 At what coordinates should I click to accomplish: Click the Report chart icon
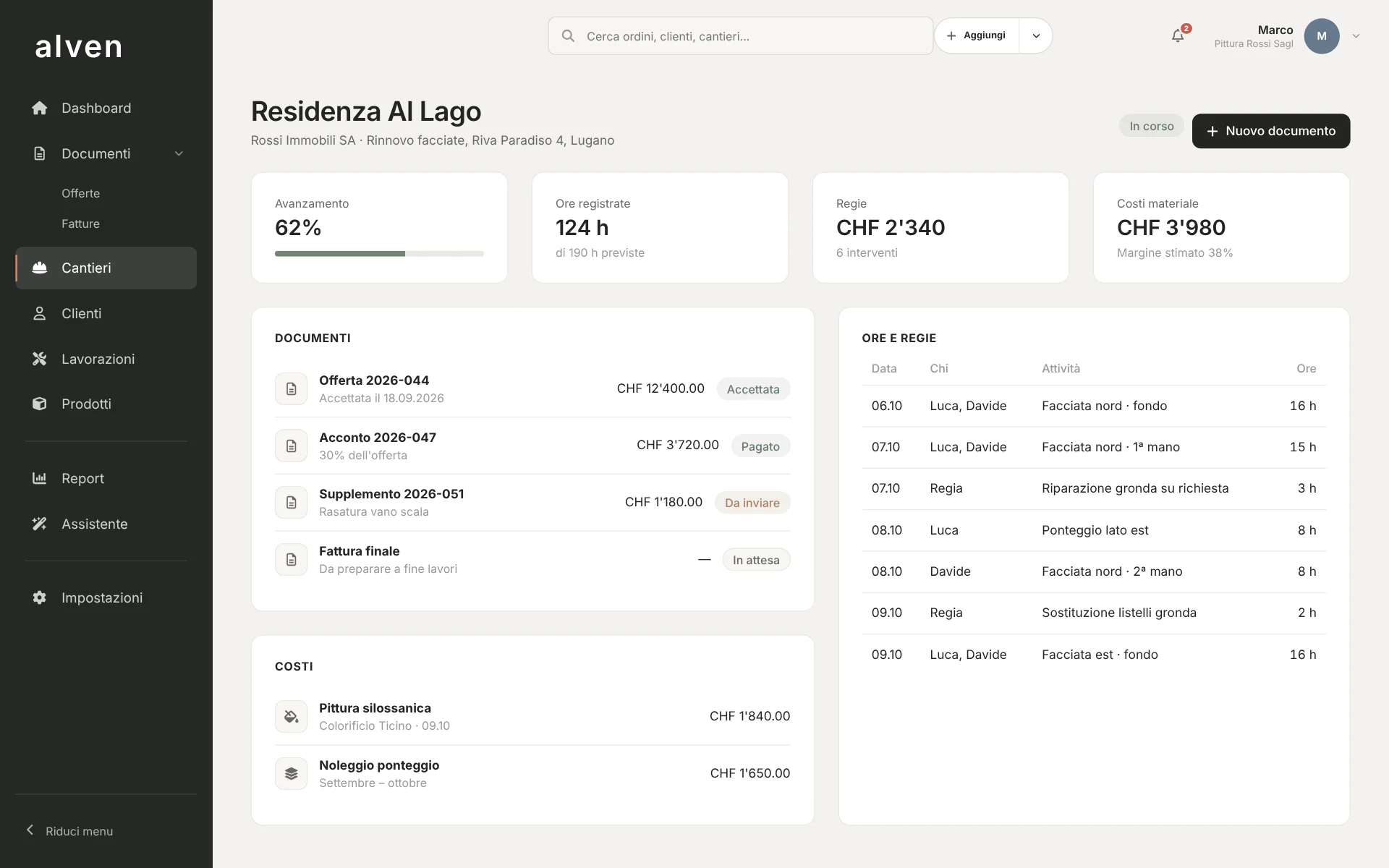pos(40,478)
